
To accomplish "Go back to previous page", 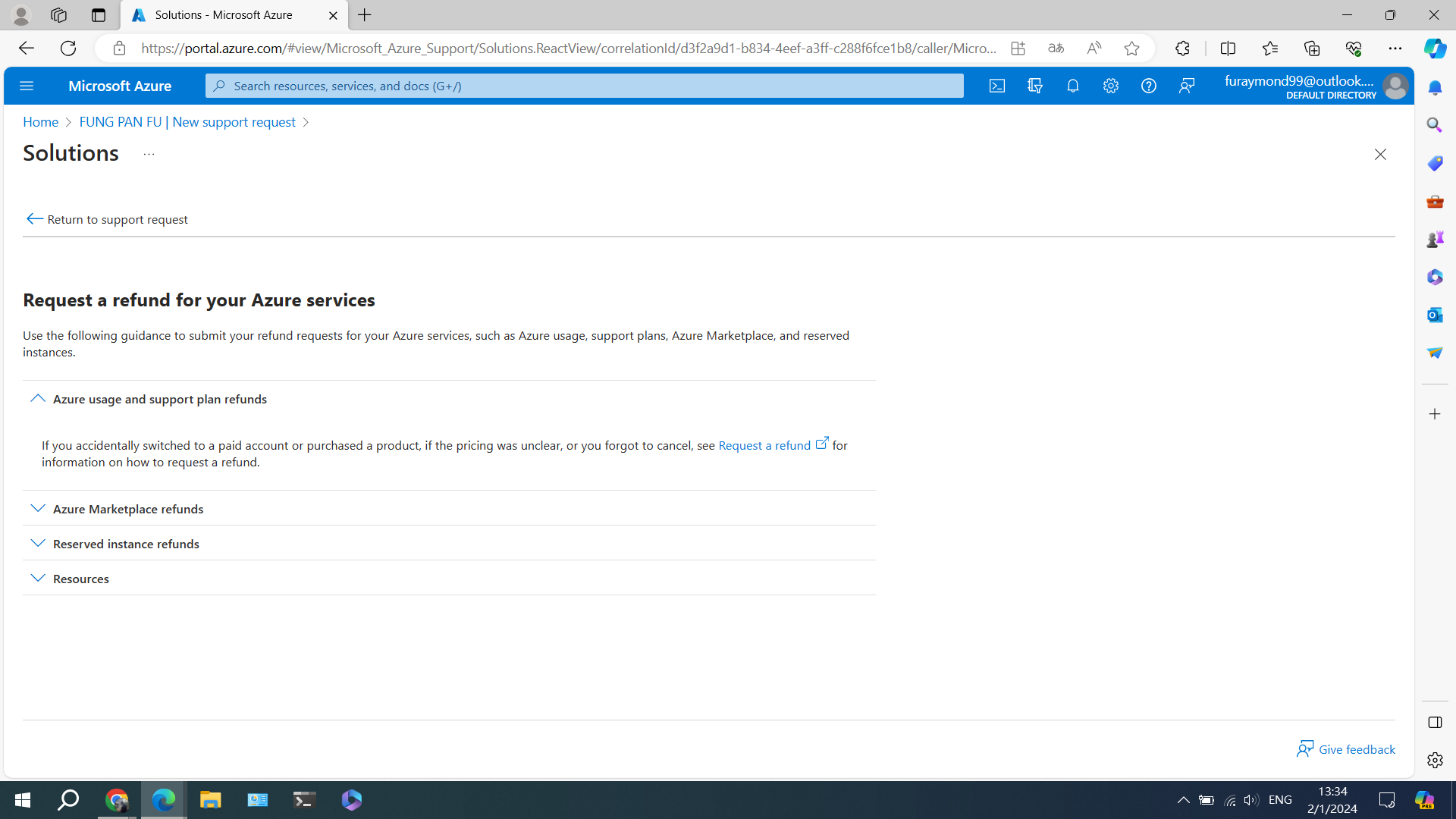I will pos(26,49).
